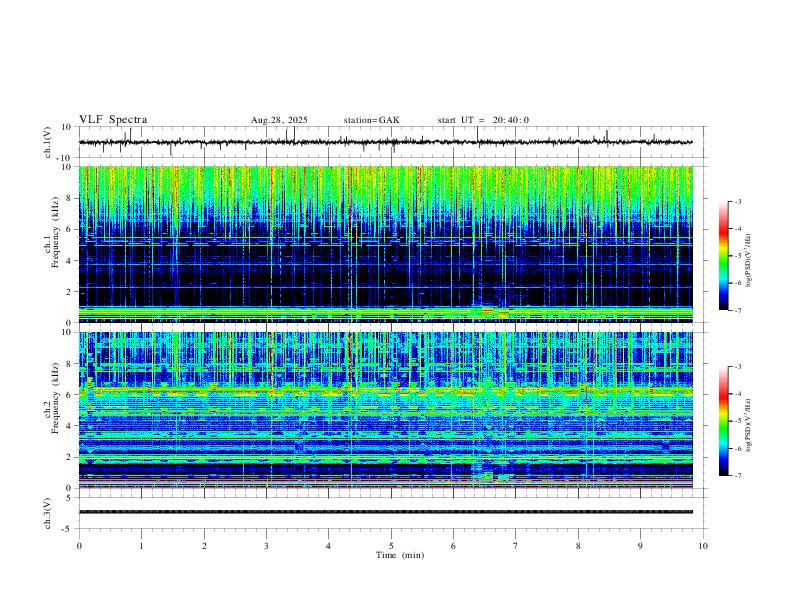The height and width of the screenshot is (612, 792).
Task: Click the ch.2 "Frequency (kHz)" axis label
Action: click(x=55, y=398)
